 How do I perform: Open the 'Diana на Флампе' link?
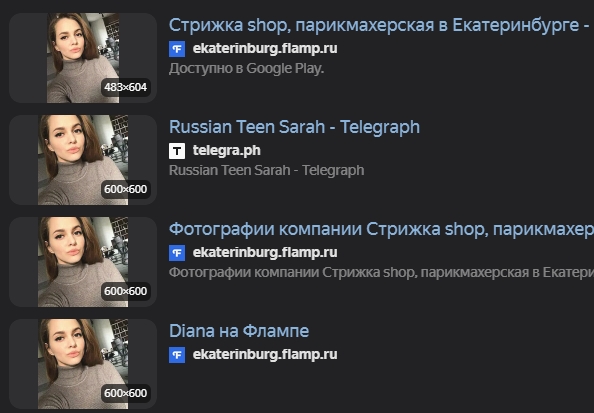[239, 331]
